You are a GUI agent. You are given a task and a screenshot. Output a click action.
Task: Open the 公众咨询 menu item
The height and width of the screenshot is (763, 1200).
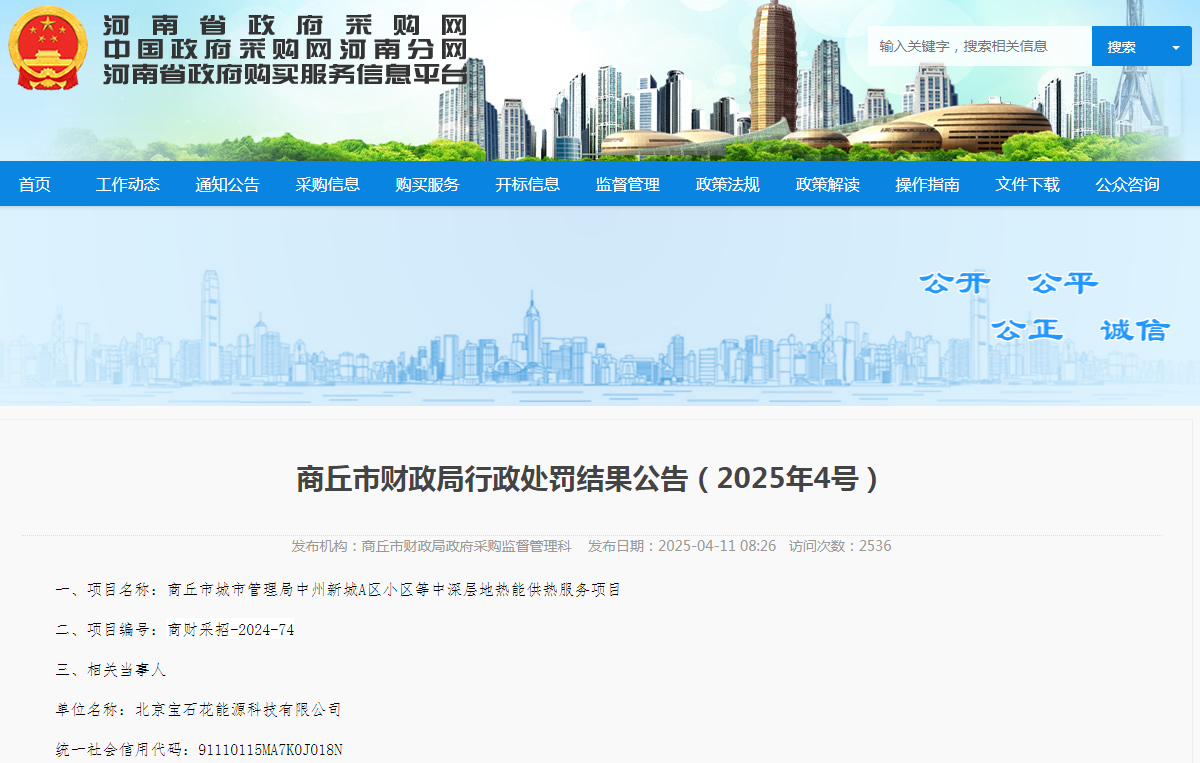pyautogui.click(x=1127, y=184)
